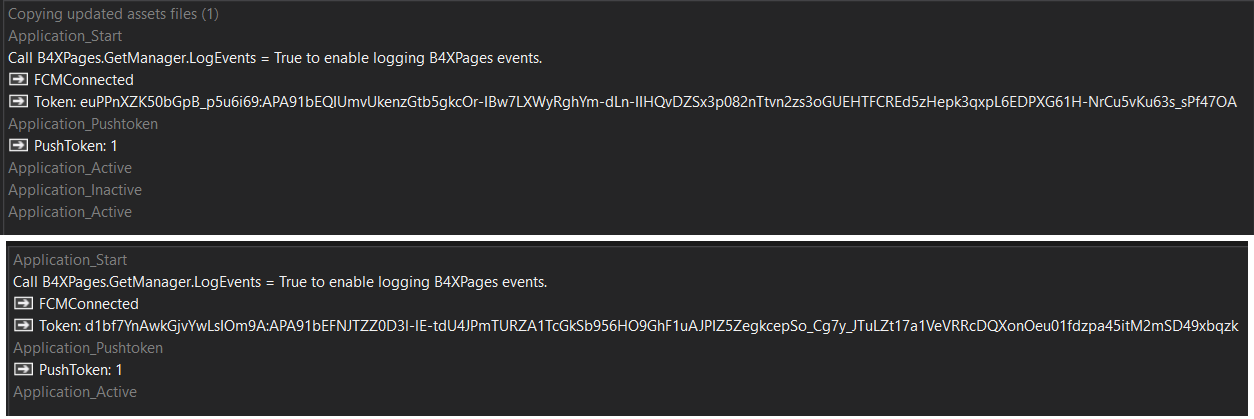Select the Application_Inactive log entry

tap(75, 190)
